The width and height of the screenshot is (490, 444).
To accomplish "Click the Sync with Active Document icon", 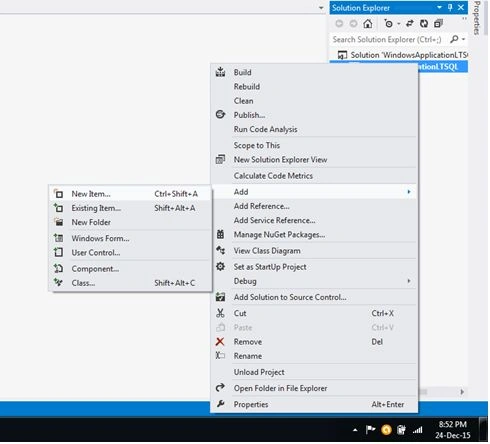I will [410, 23].
